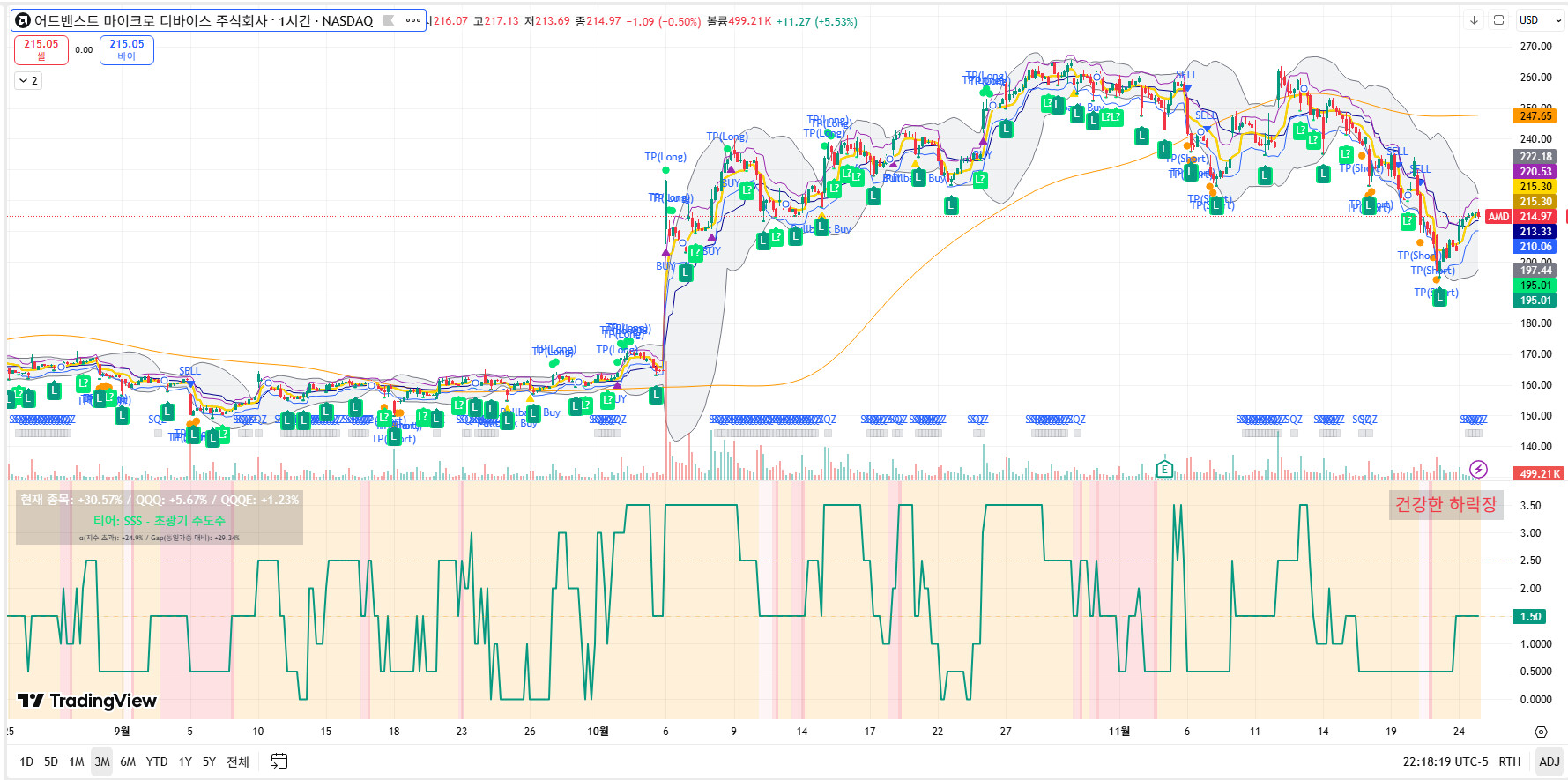The width and height of the screenshot is (1568, 780).
Task: Open the three-dot more menu in legend
Action: 413,20
